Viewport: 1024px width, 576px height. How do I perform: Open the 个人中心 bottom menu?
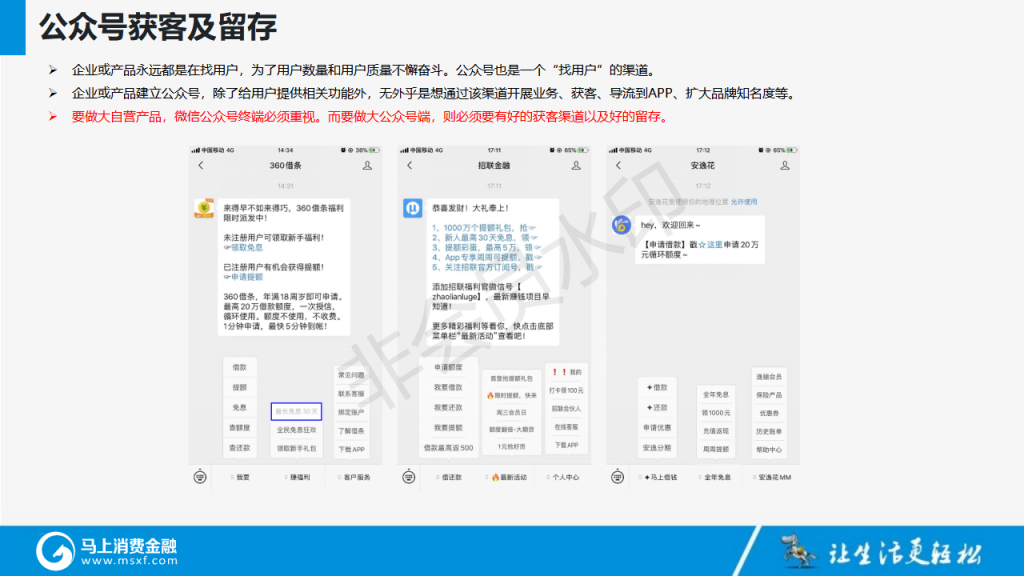[x=563, y=477]
